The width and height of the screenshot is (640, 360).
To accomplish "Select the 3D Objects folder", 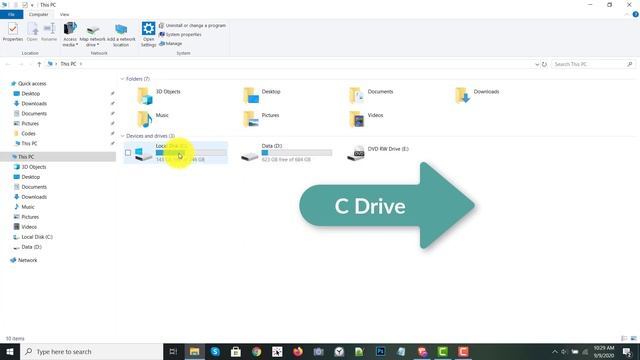I will click(159, 96).
